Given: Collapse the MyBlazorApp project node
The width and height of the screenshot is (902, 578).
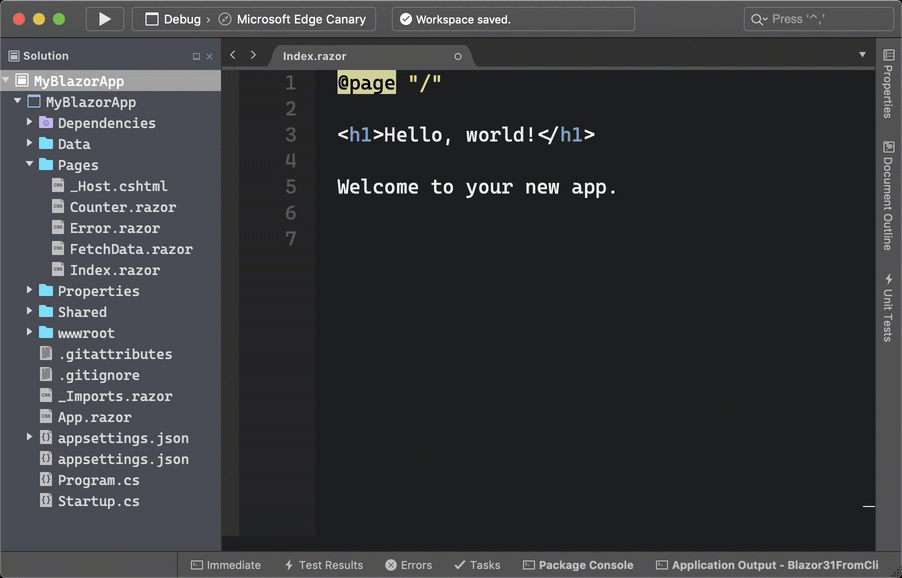Looking at the screenshot, I should (18, 101).
